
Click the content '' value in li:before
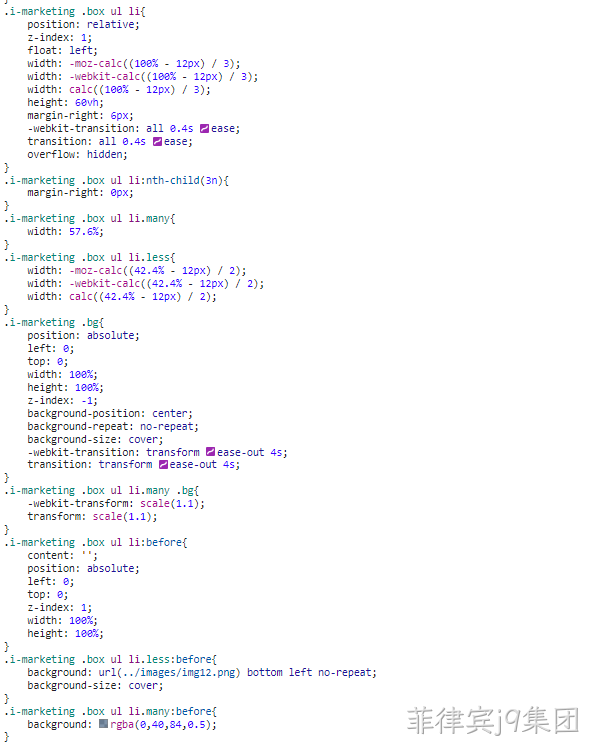coord(87,555)
